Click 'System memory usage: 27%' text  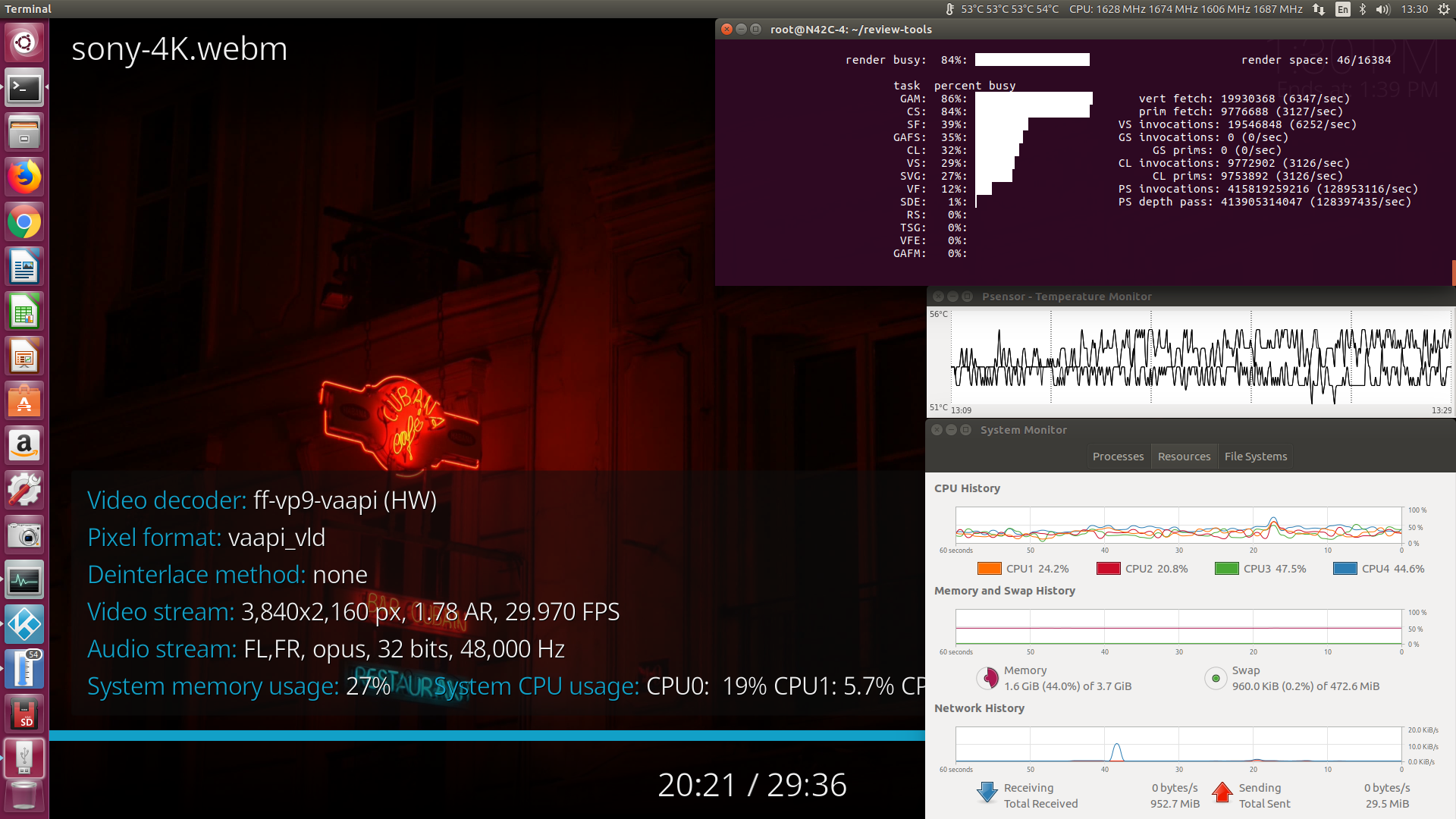[239, 686]
